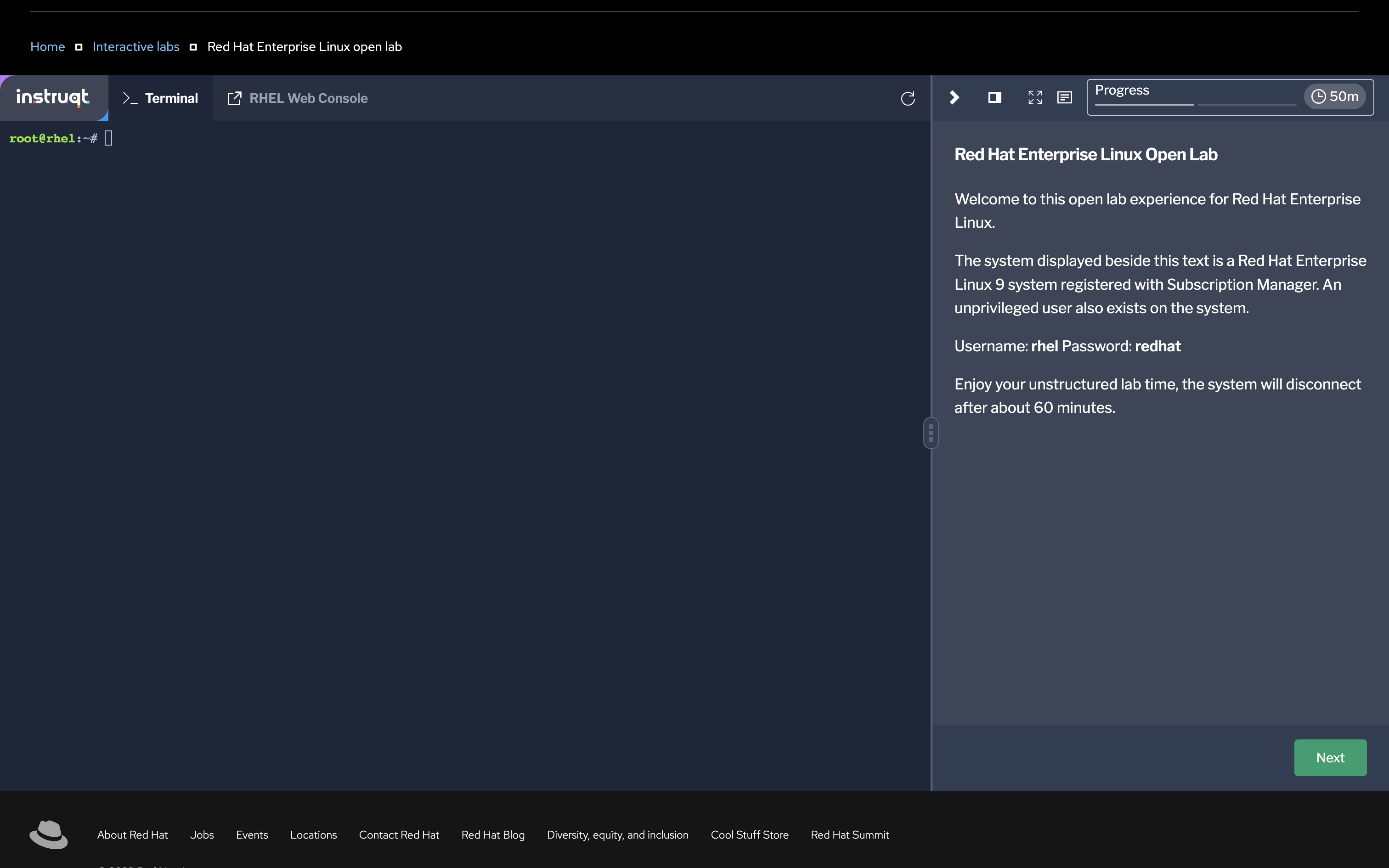This screenshot has height=868, width=1389.
Task: Select the Progress indicator area
Action: (1197, 97)
